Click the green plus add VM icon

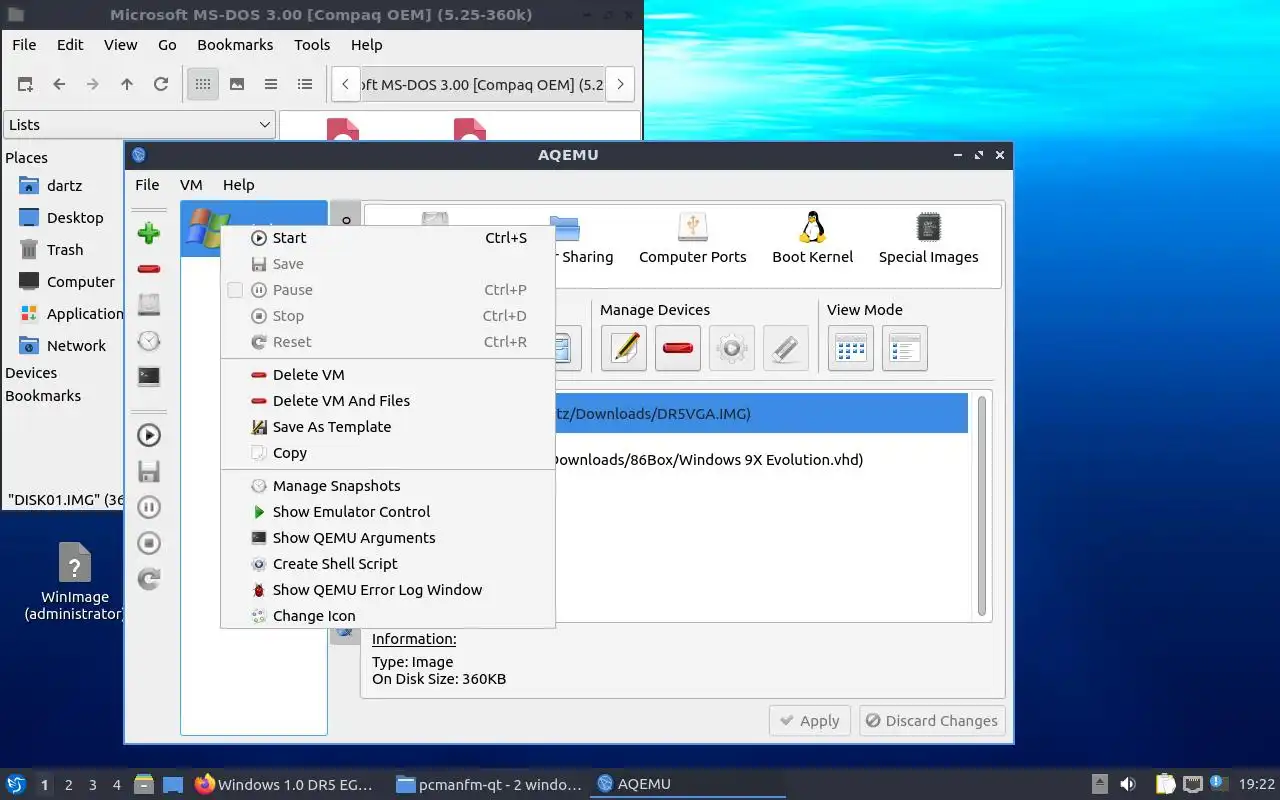(x=149, y=233)
